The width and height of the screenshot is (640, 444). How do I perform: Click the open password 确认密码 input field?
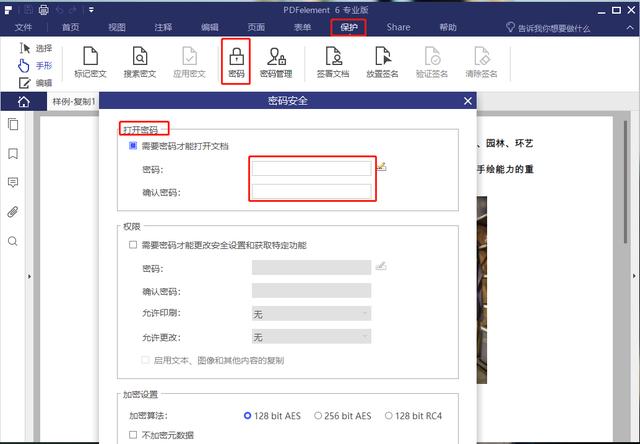click(311, 191)
